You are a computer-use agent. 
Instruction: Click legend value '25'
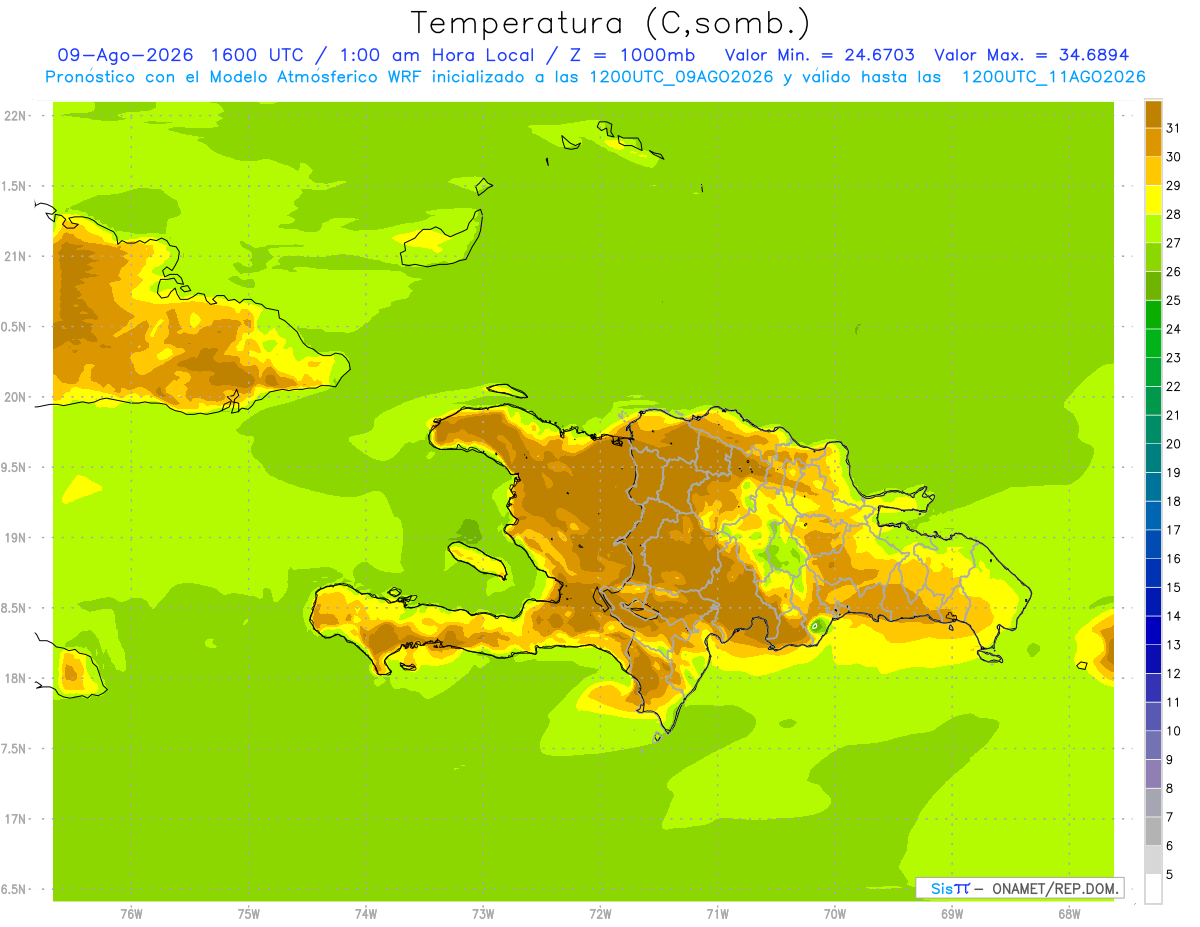[1174, 300]
